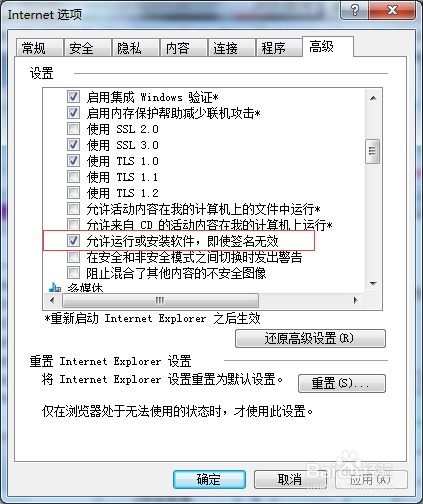
Task: Click the 还原高级设置(R) button
Action: tap(310, 339)
